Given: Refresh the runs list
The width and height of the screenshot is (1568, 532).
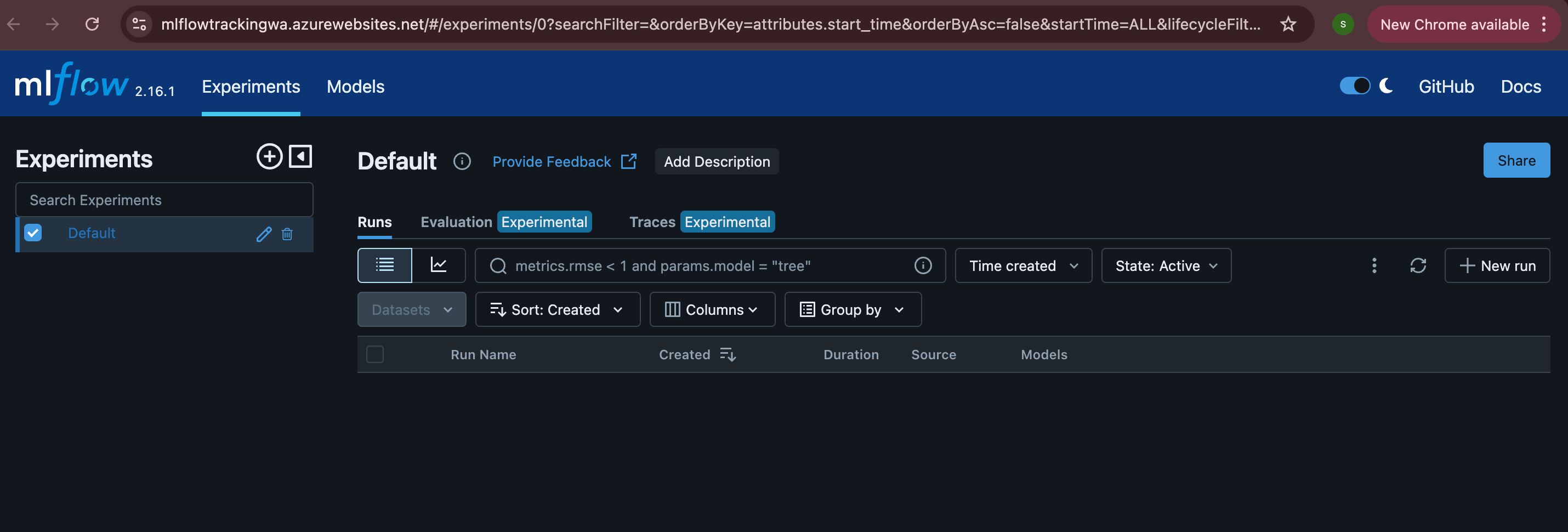Looking at the screenshot, I should [x=1418, y=265].
